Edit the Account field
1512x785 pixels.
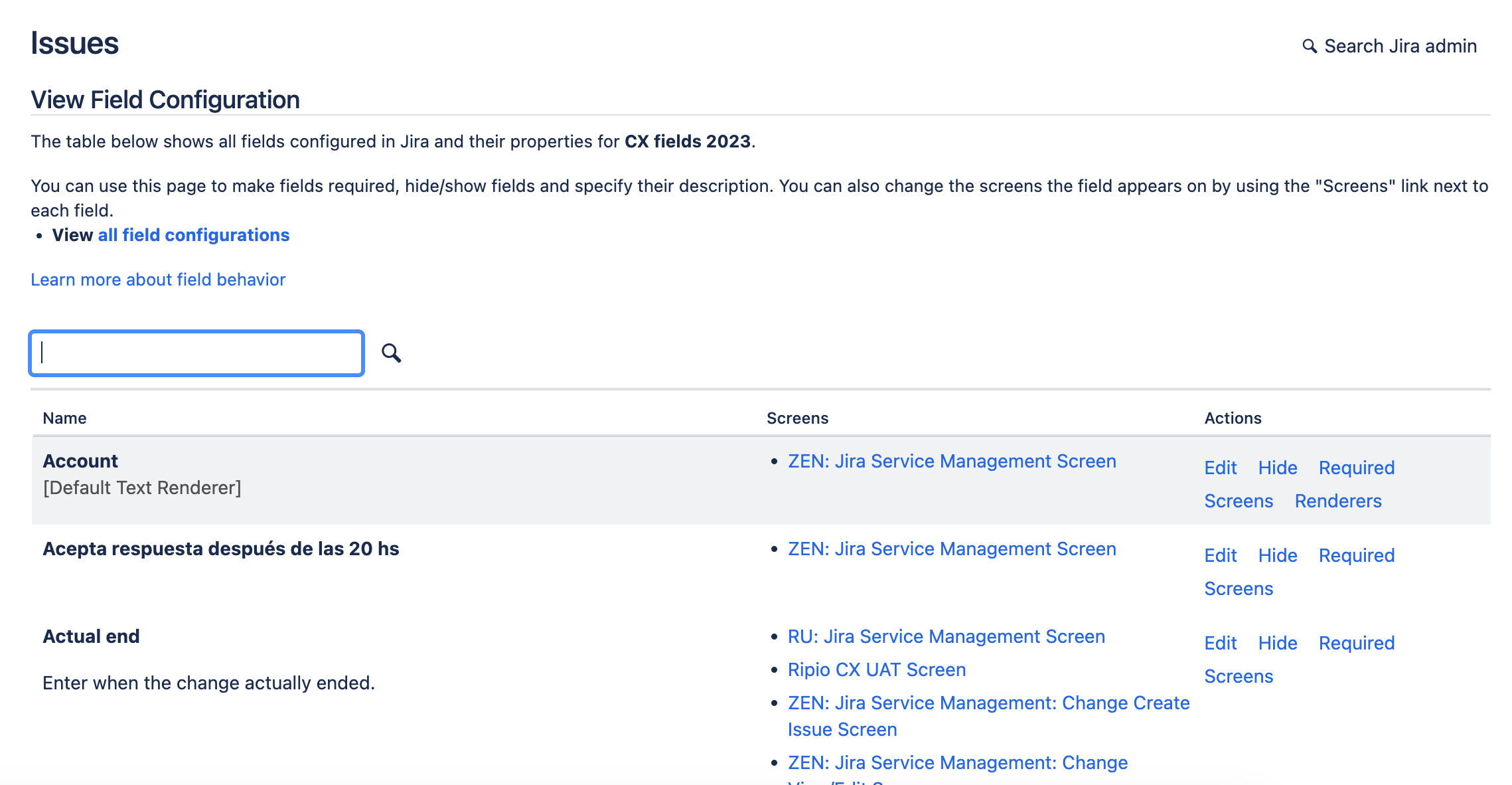(x=1221, y=468)
